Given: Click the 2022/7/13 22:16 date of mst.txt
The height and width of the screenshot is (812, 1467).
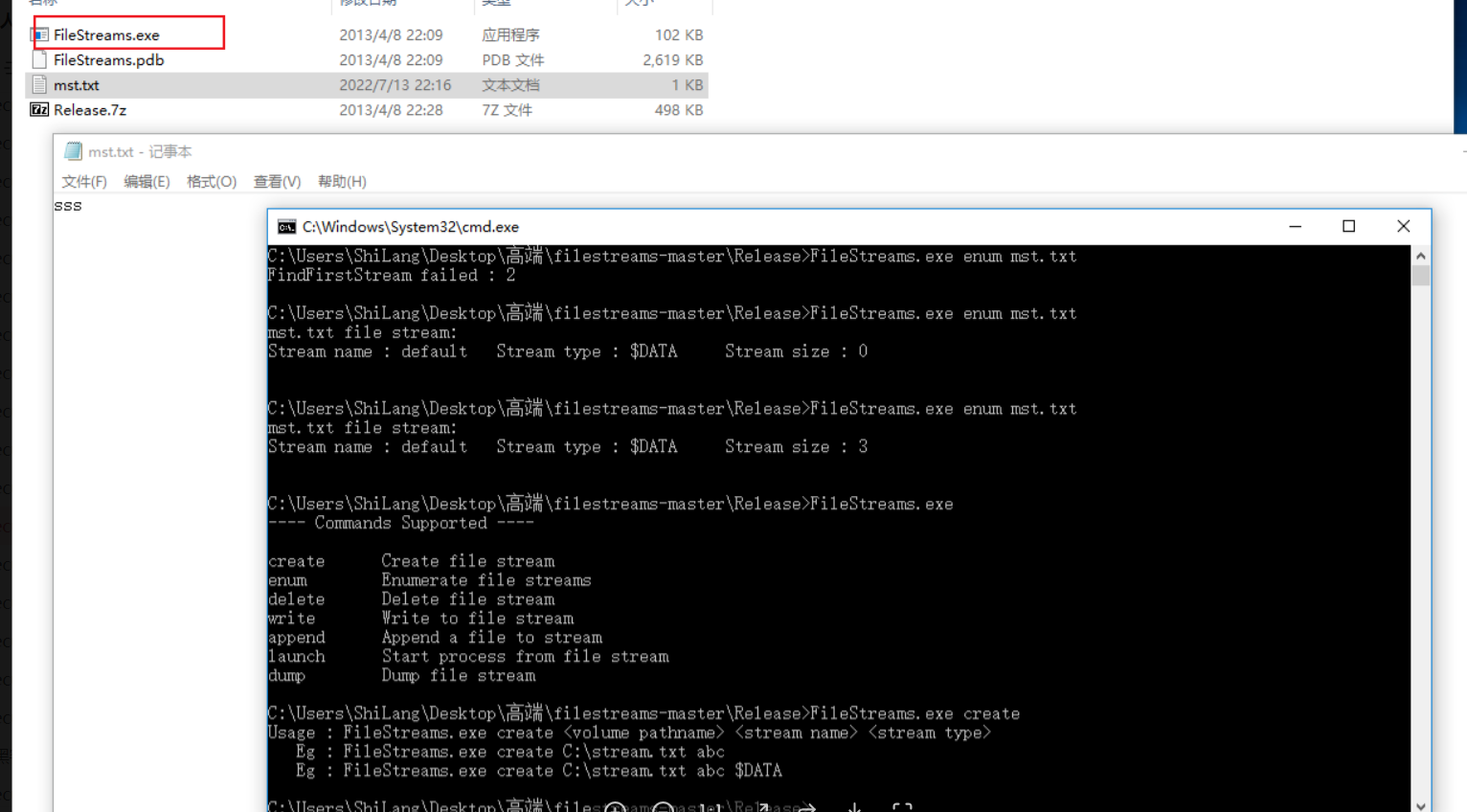Looking at the screenshot, I should point(395,85).
